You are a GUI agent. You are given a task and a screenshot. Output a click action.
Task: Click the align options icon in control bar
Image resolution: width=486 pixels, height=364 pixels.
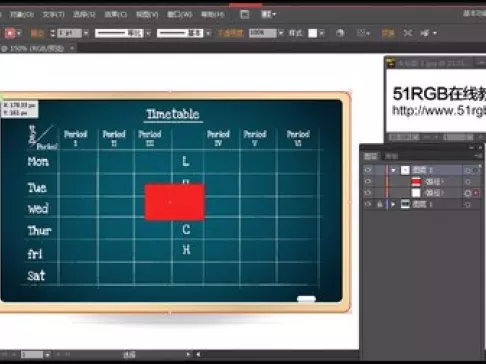(362, 33)
